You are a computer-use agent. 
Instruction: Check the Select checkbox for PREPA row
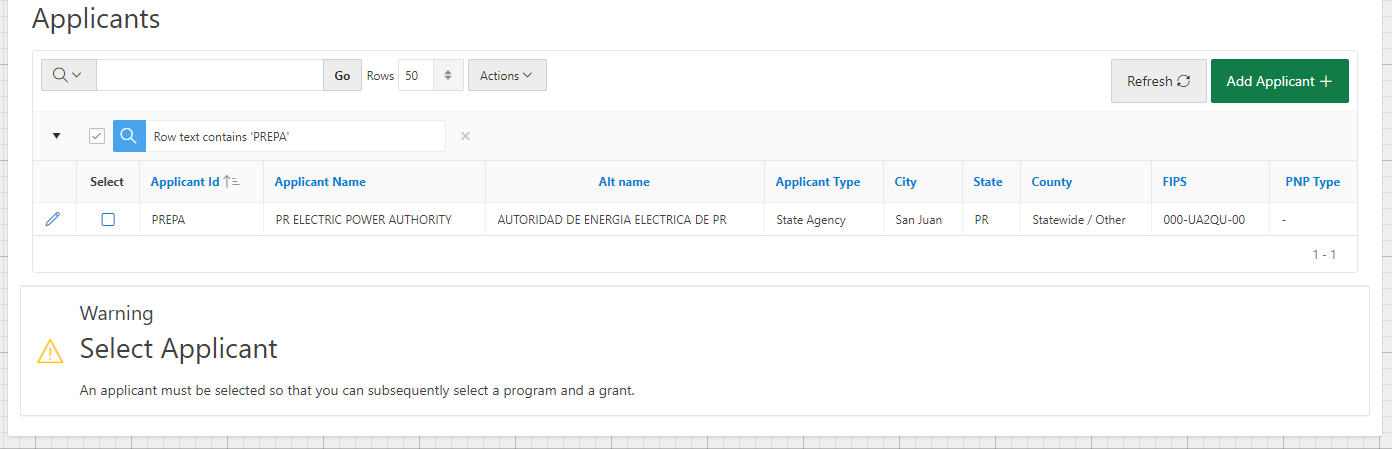coord(108,220)
